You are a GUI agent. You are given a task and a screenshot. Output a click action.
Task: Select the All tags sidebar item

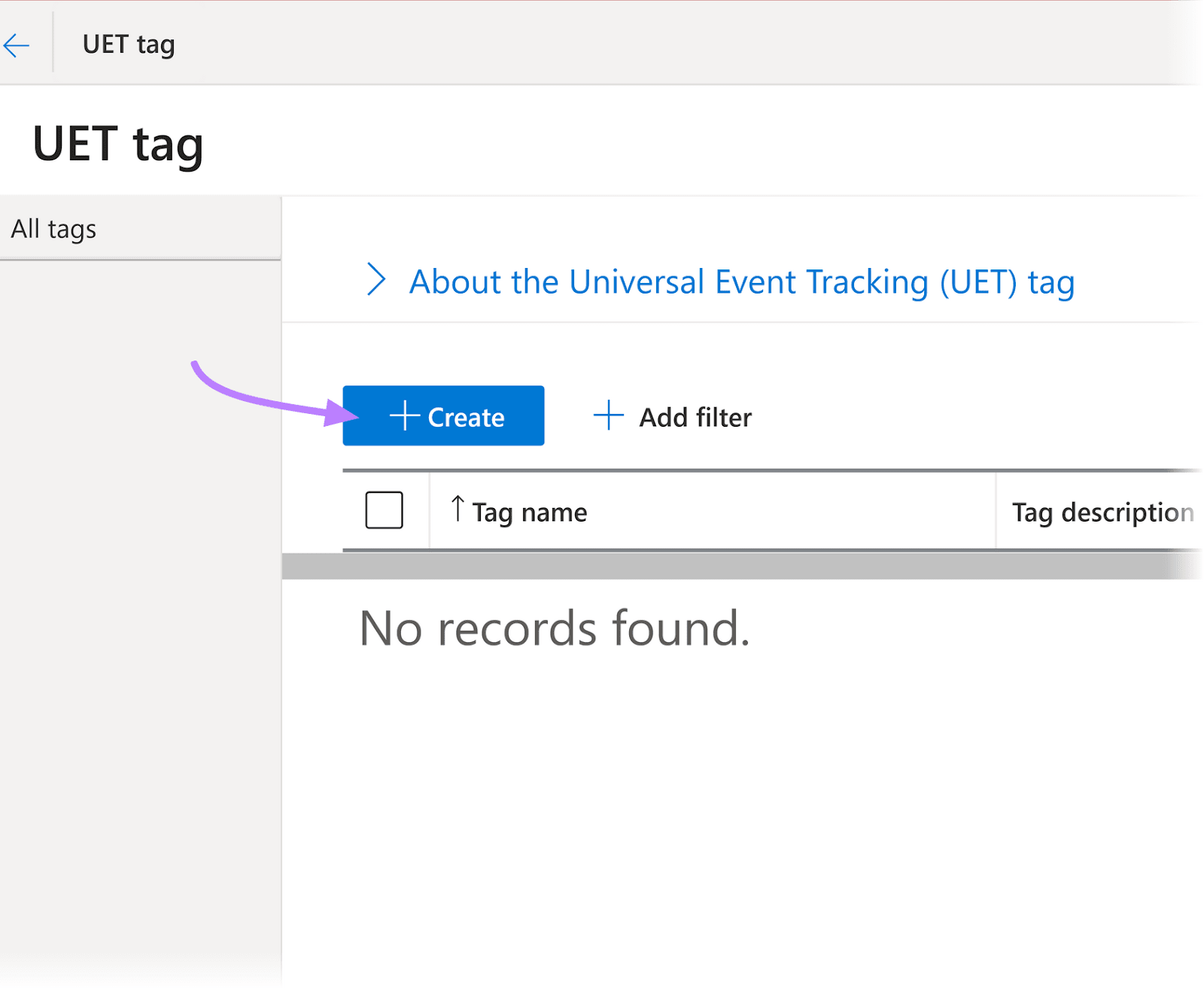click(54, 229)
